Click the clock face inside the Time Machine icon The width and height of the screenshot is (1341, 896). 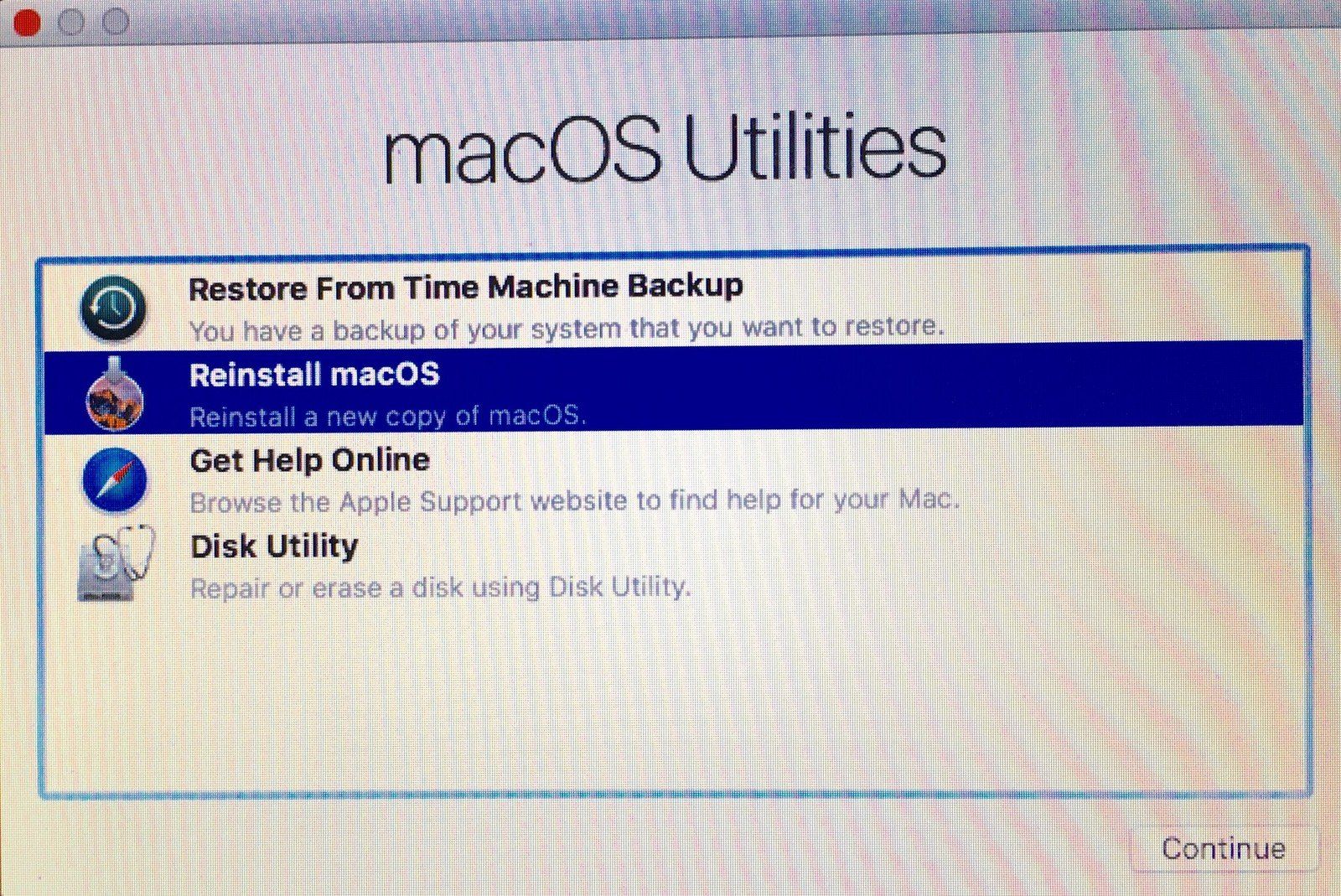click(114, 307)
